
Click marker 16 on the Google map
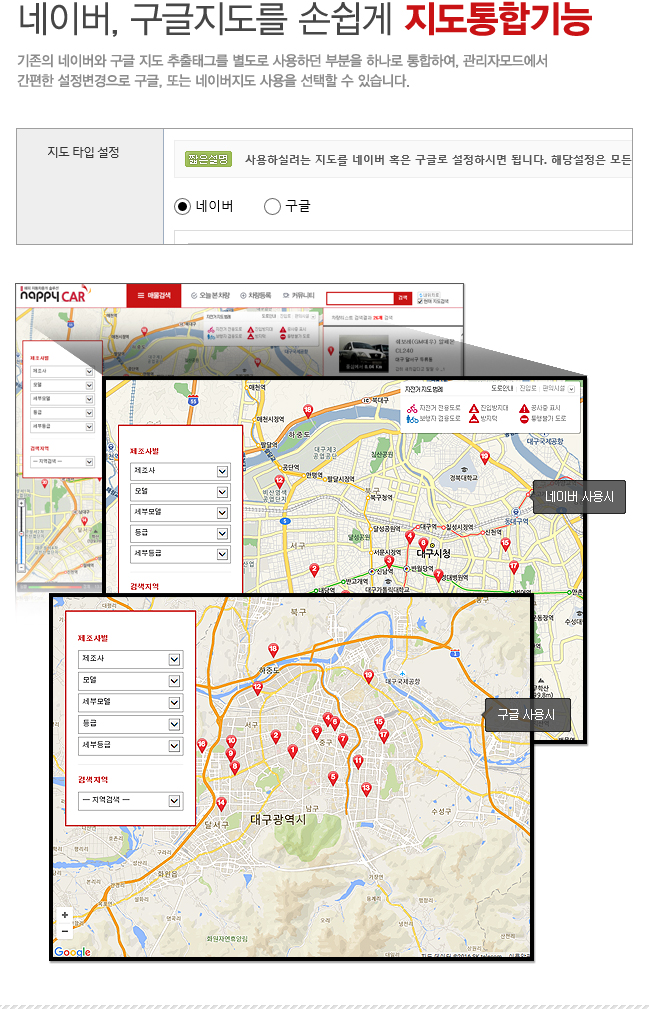point(202,745)
